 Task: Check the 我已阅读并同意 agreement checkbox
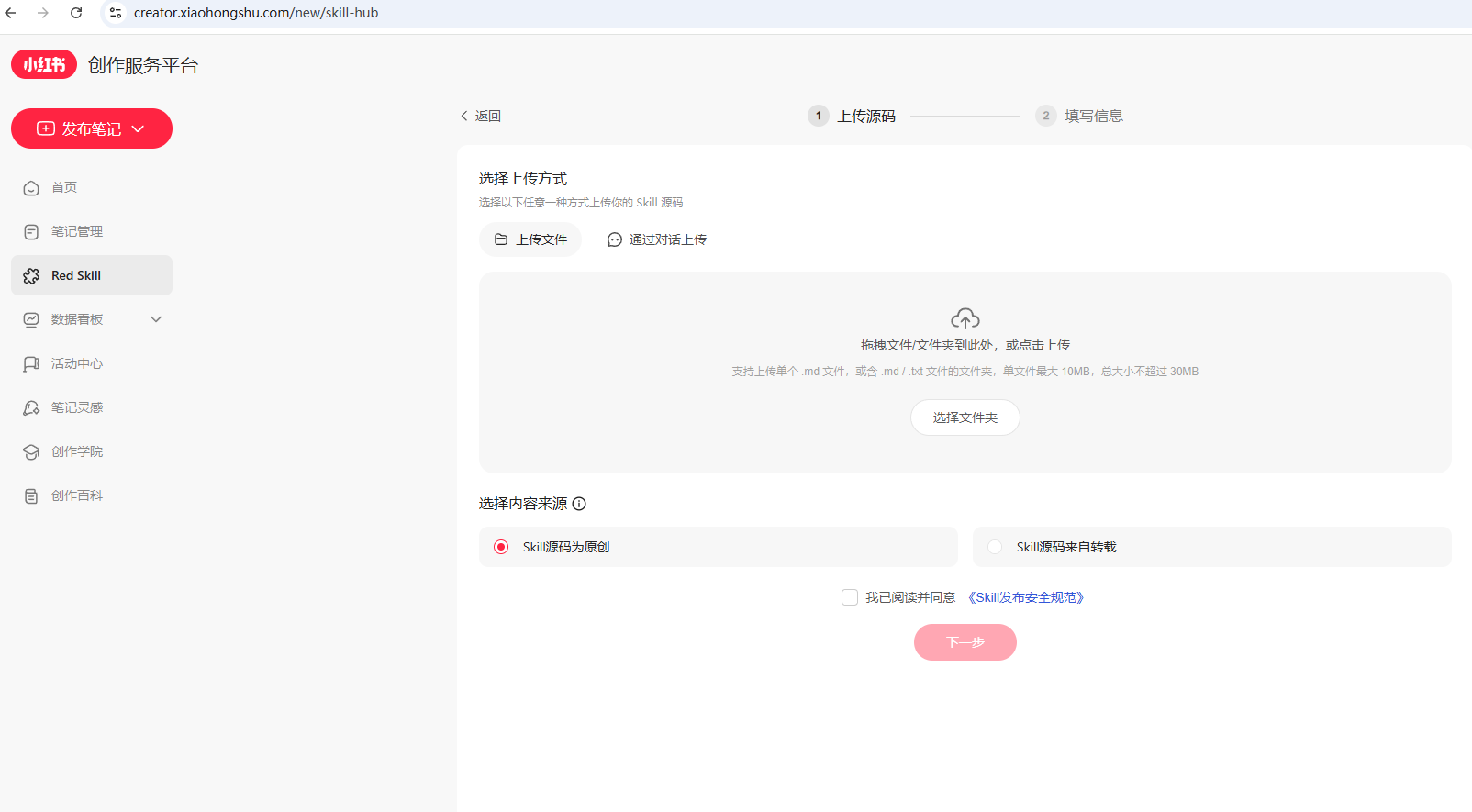(x=850, y=597)
